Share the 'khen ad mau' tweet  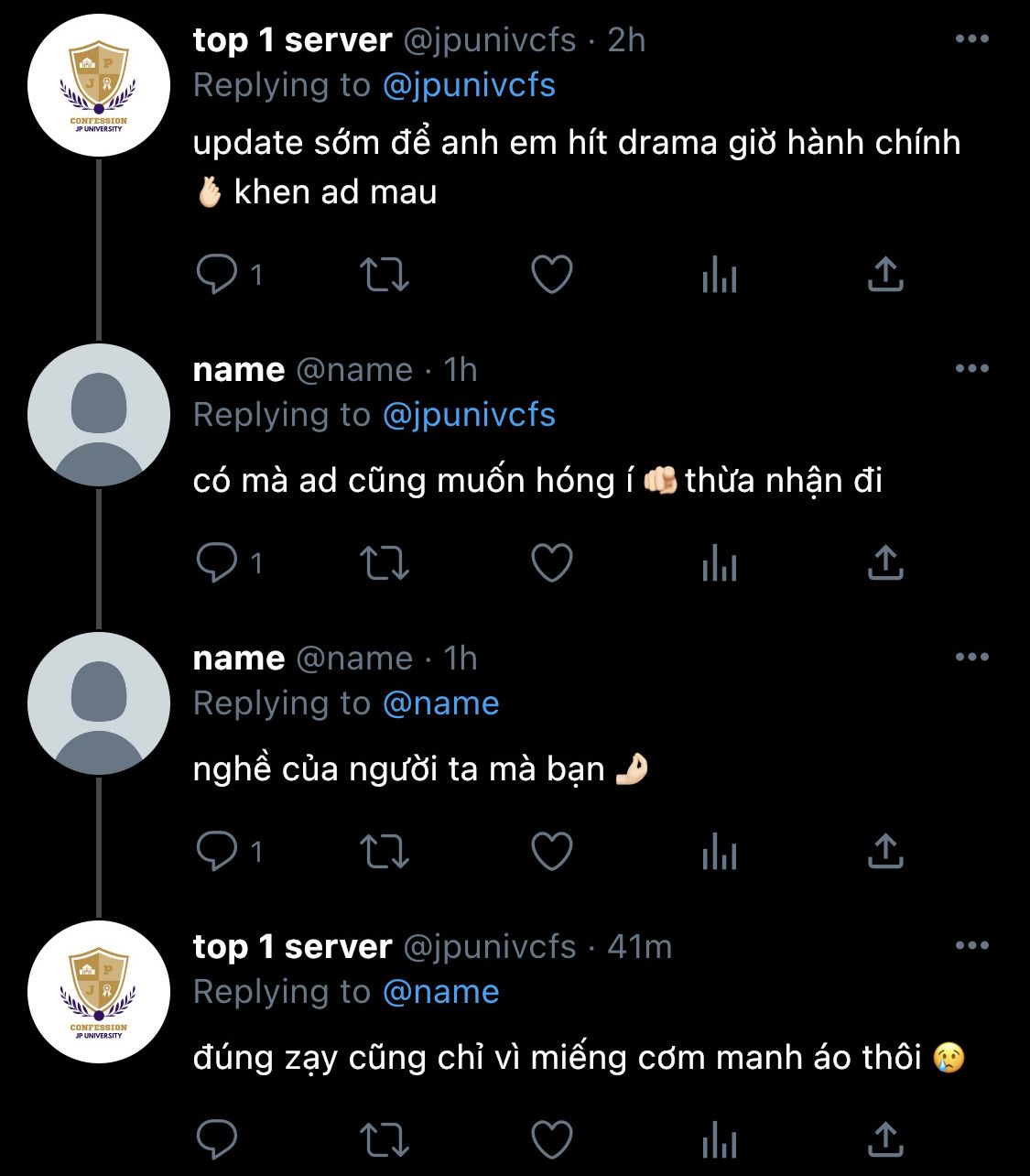pyautogui.click(x=885, y=274)
